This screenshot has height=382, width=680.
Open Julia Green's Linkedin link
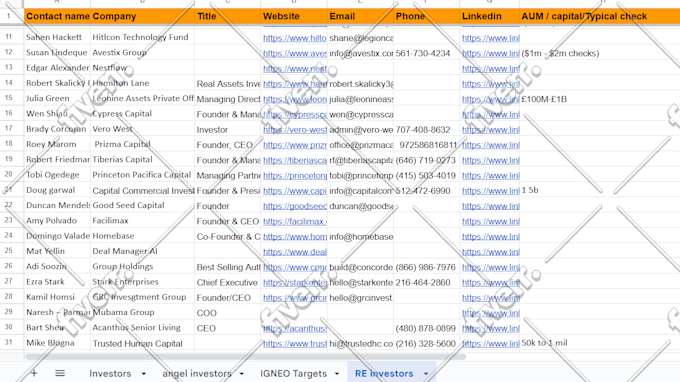(490, 99)
